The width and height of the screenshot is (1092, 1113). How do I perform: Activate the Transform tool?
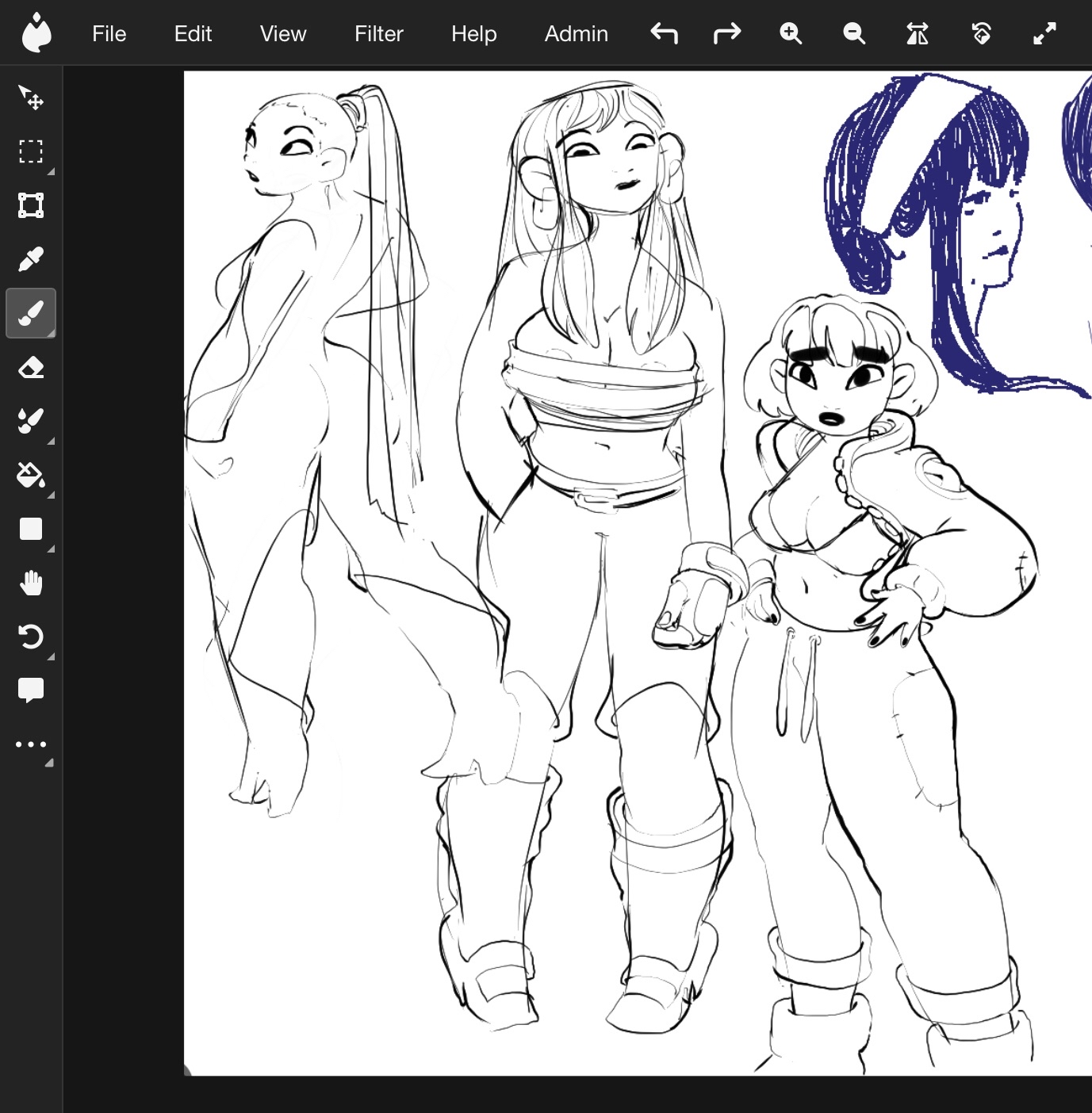[31, 205]
